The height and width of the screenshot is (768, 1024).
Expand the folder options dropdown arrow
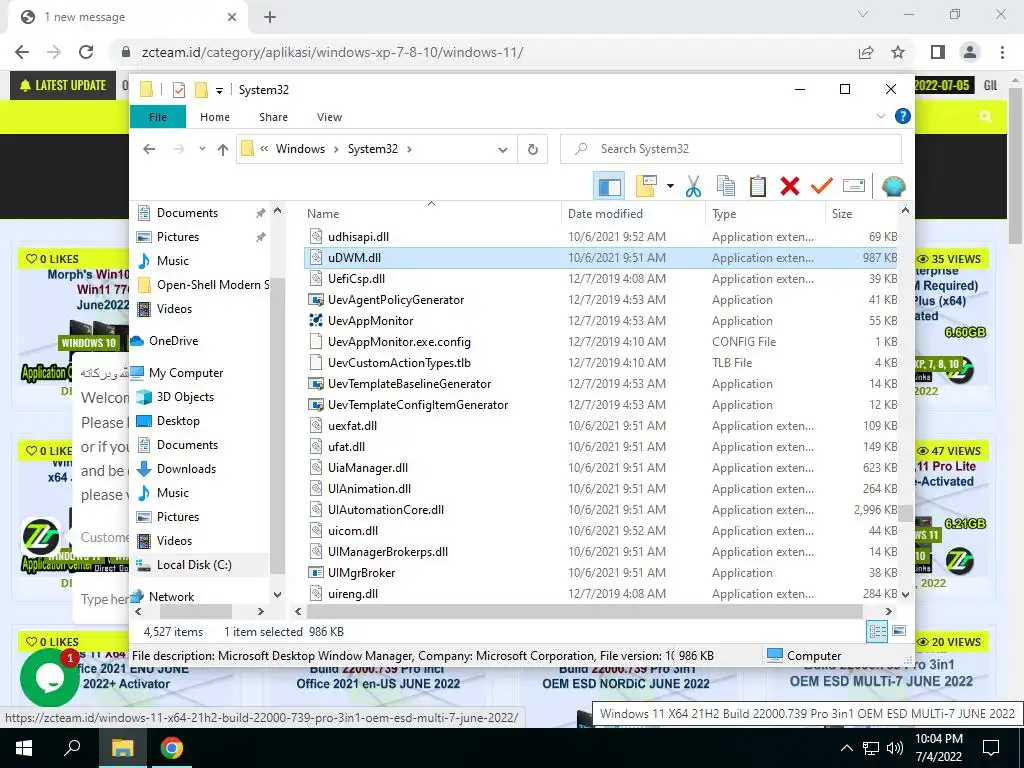670,187
